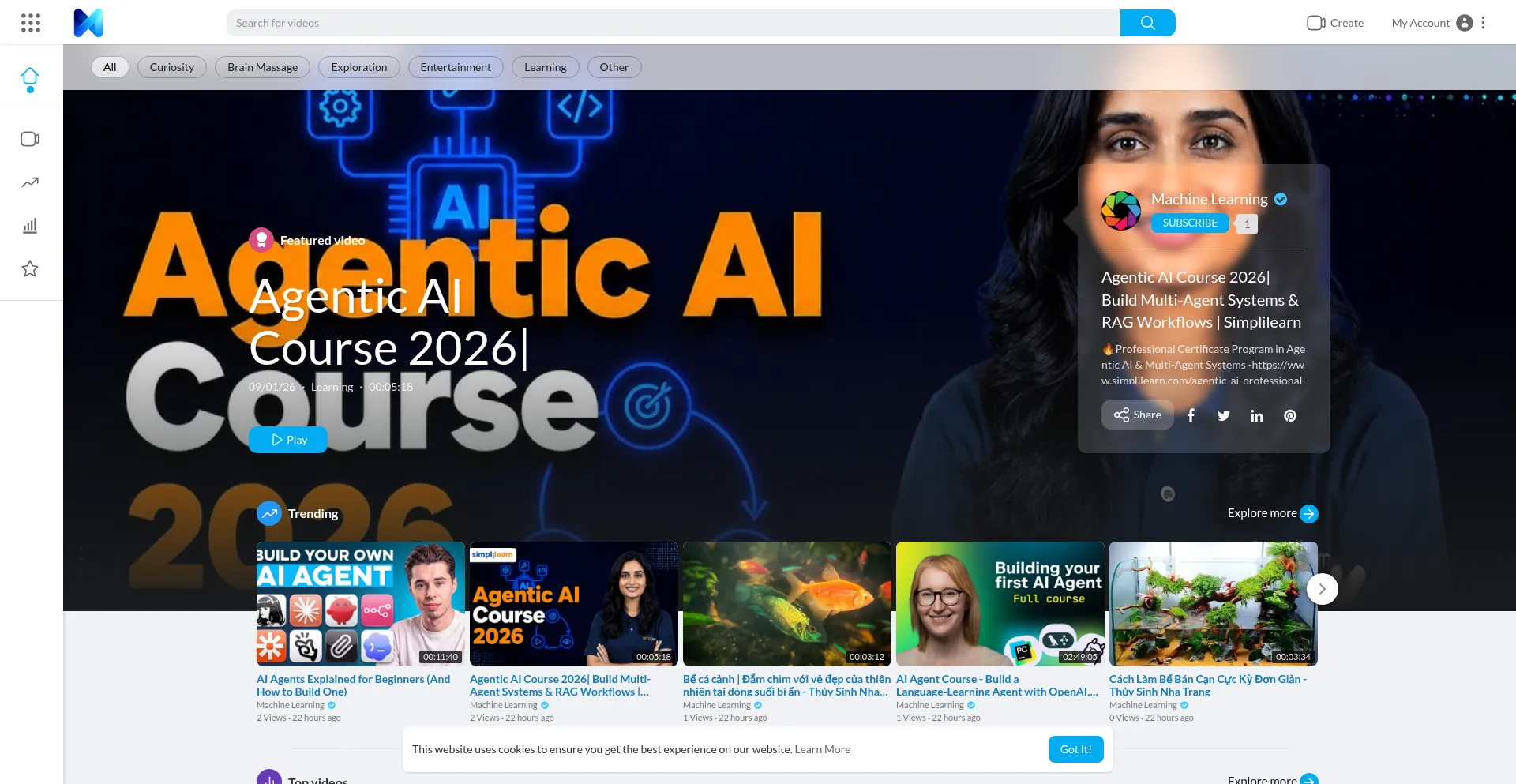Viewport: 1516px width, 784px height.
Task: Click the featured video duration 00:05:18
Action: tap(391, 387)
